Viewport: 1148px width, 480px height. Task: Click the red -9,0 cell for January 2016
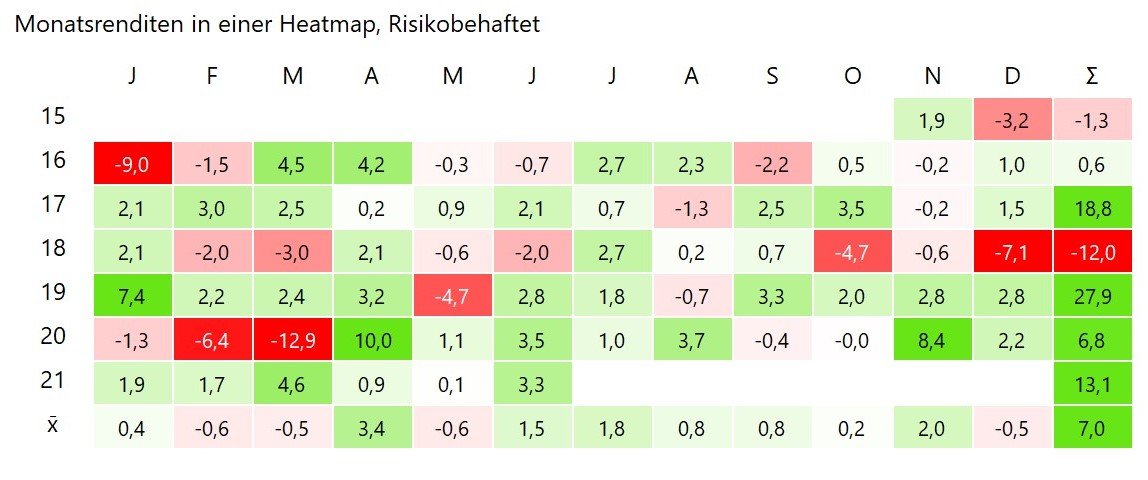tap(132, 163)
